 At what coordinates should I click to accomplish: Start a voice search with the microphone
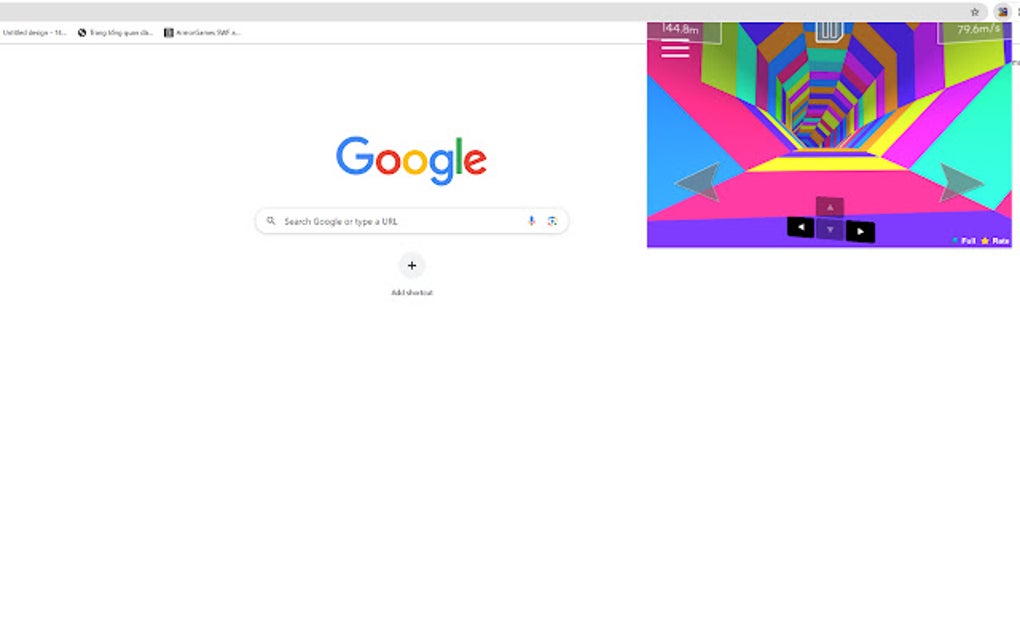pos(531,221)
